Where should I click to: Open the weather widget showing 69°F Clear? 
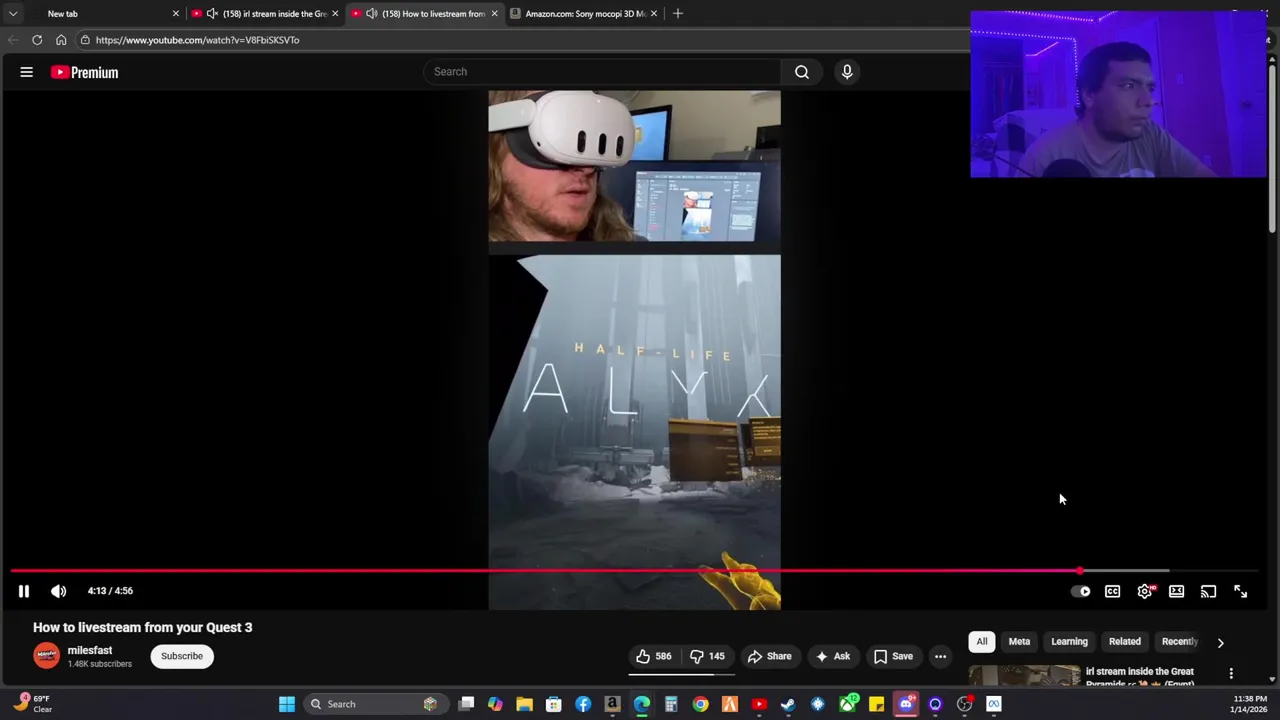(x=35, y=704)
